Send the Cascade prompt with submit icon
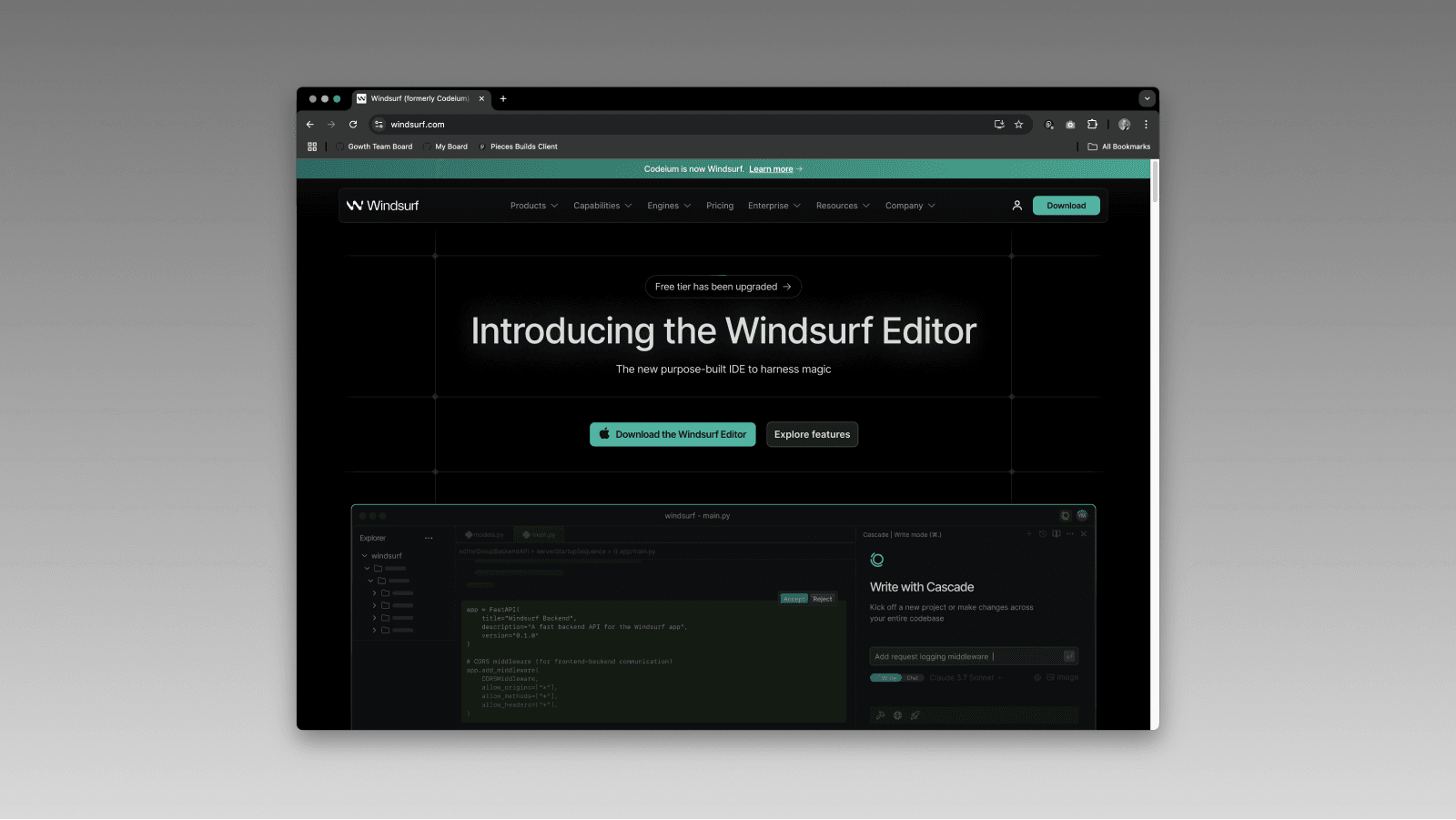The image size is (1456, 820). (1069, 656)
